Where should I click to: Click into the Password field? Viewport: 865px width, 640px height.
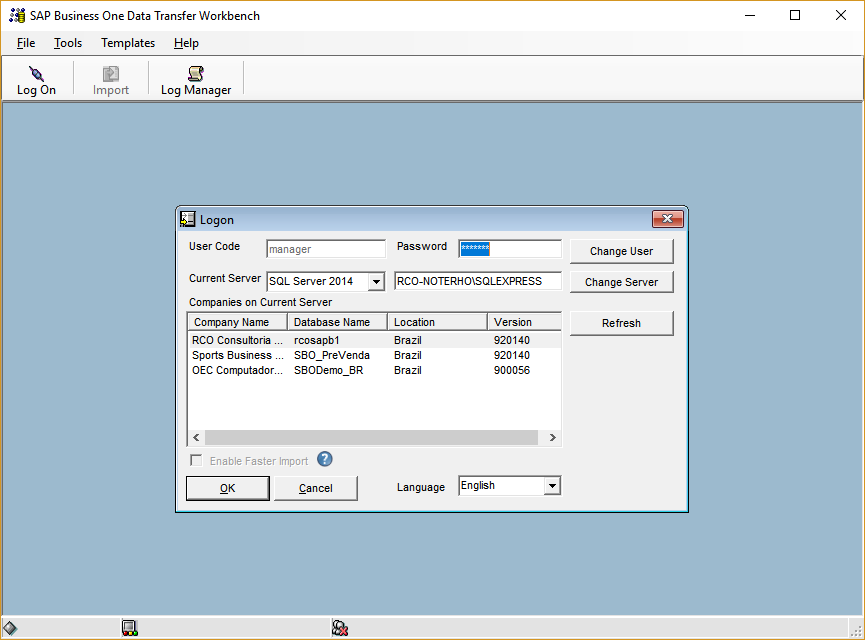(x=510, y=249)
